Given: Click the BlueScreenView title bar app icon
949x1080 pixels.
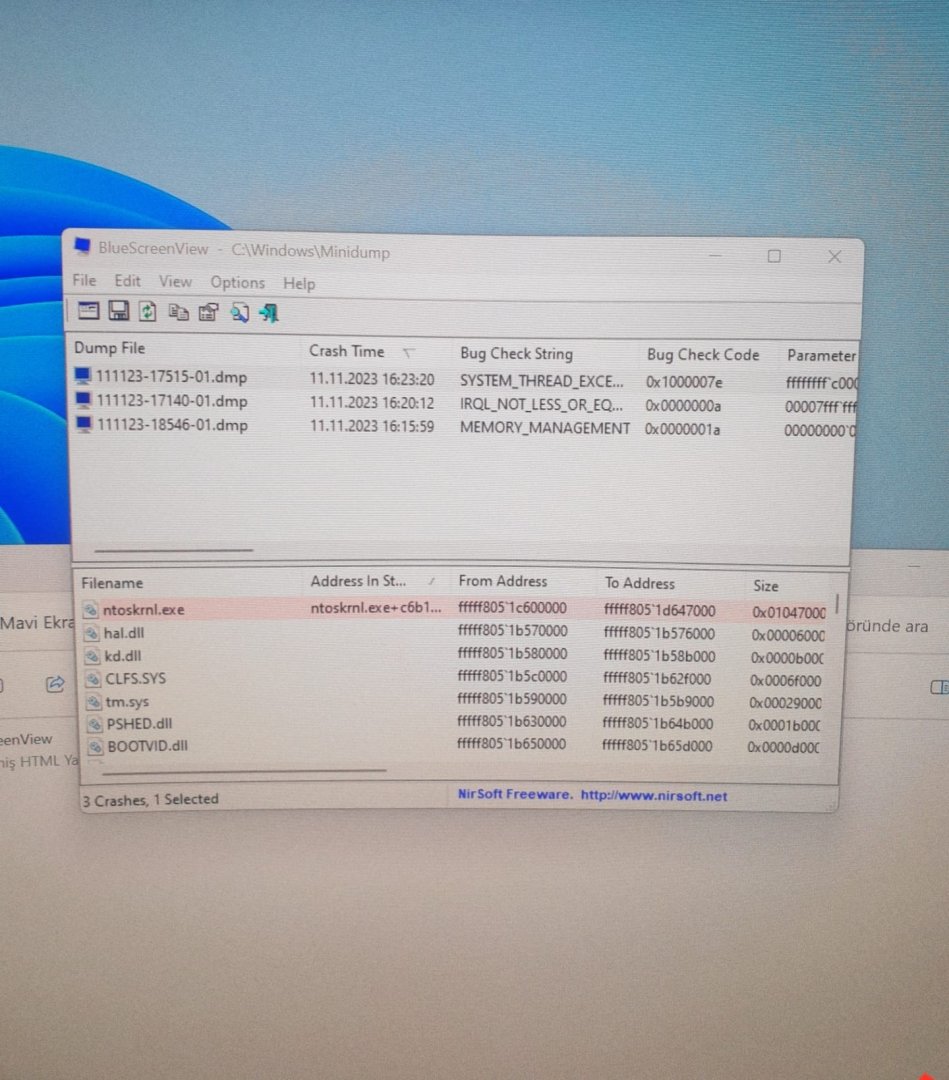Looking at the screenshot, I should [x=83, y=246].
